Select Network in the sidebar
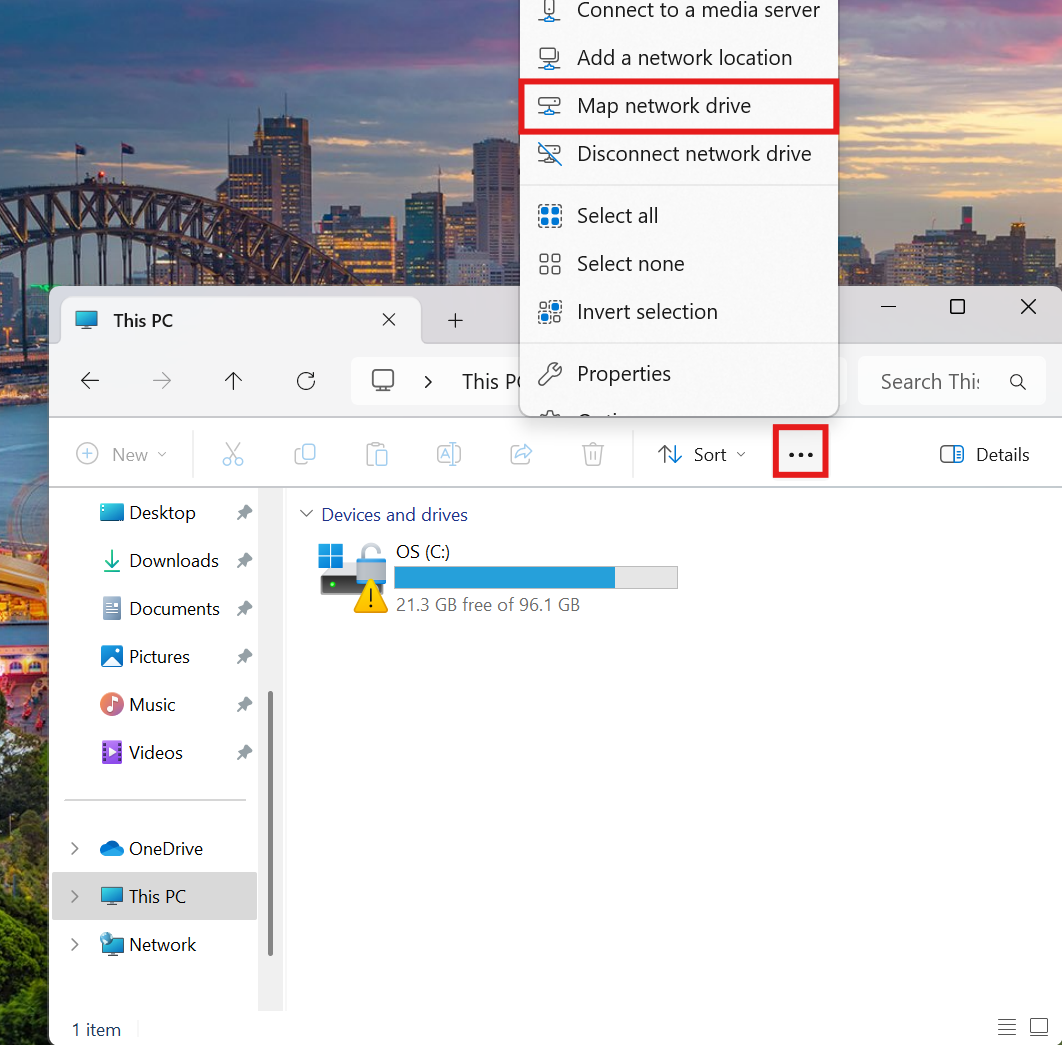Viewport: 1062px width, 1045px height. [154, 945]
